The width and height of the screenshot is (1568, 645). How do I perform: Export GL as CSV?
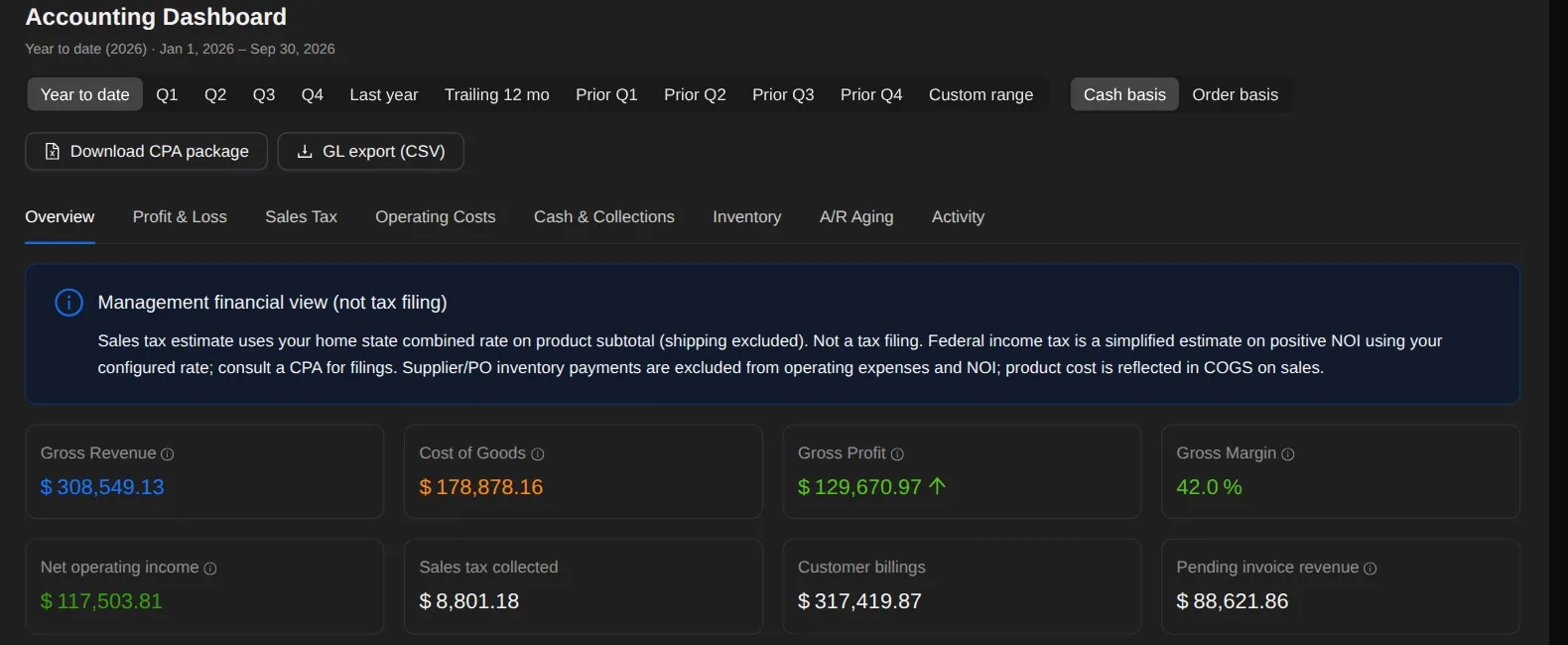point(371,151)
